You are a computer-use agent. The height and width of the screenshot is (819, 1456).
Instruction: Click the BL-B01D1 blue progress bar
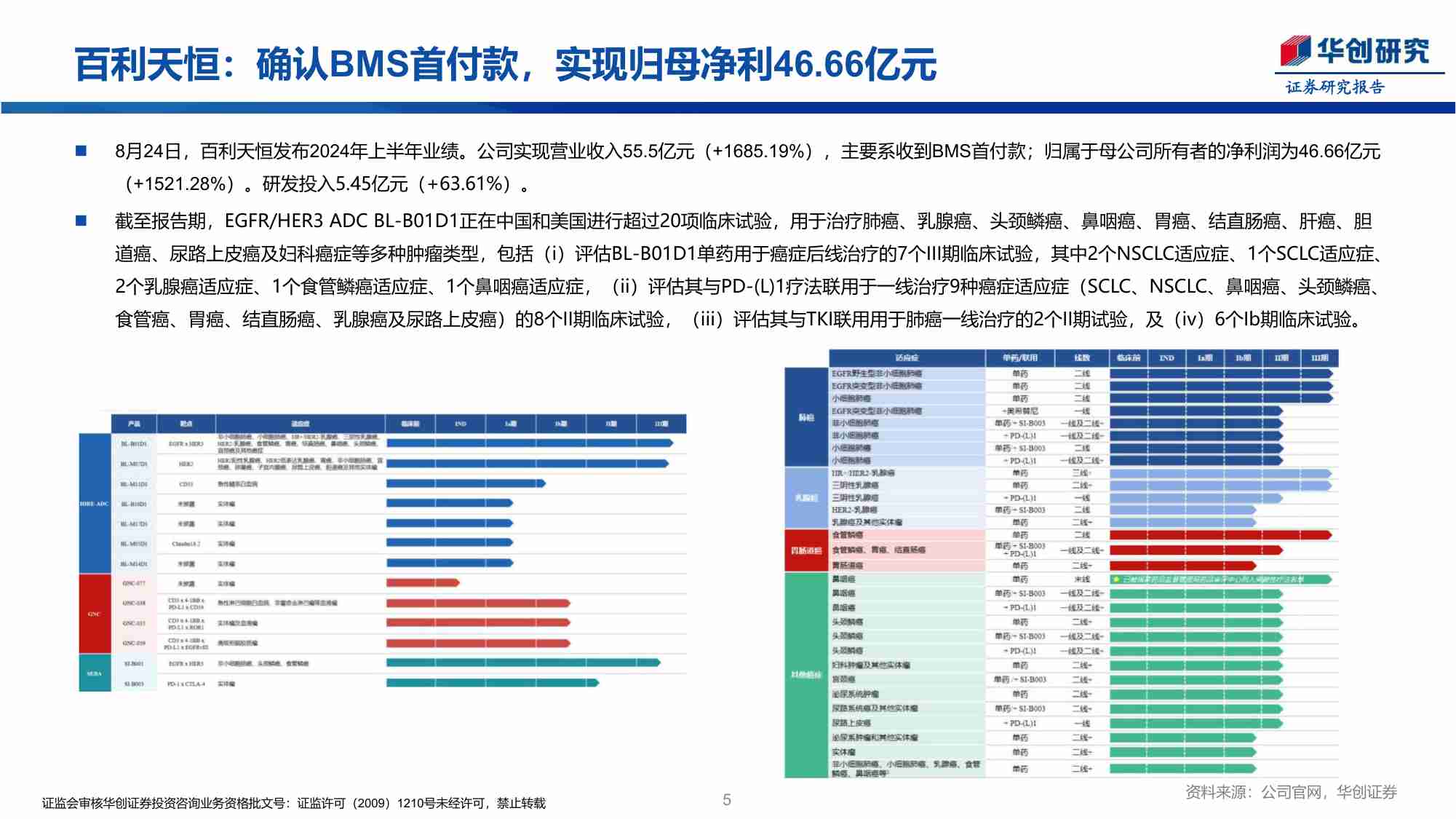tap(530, 443)
